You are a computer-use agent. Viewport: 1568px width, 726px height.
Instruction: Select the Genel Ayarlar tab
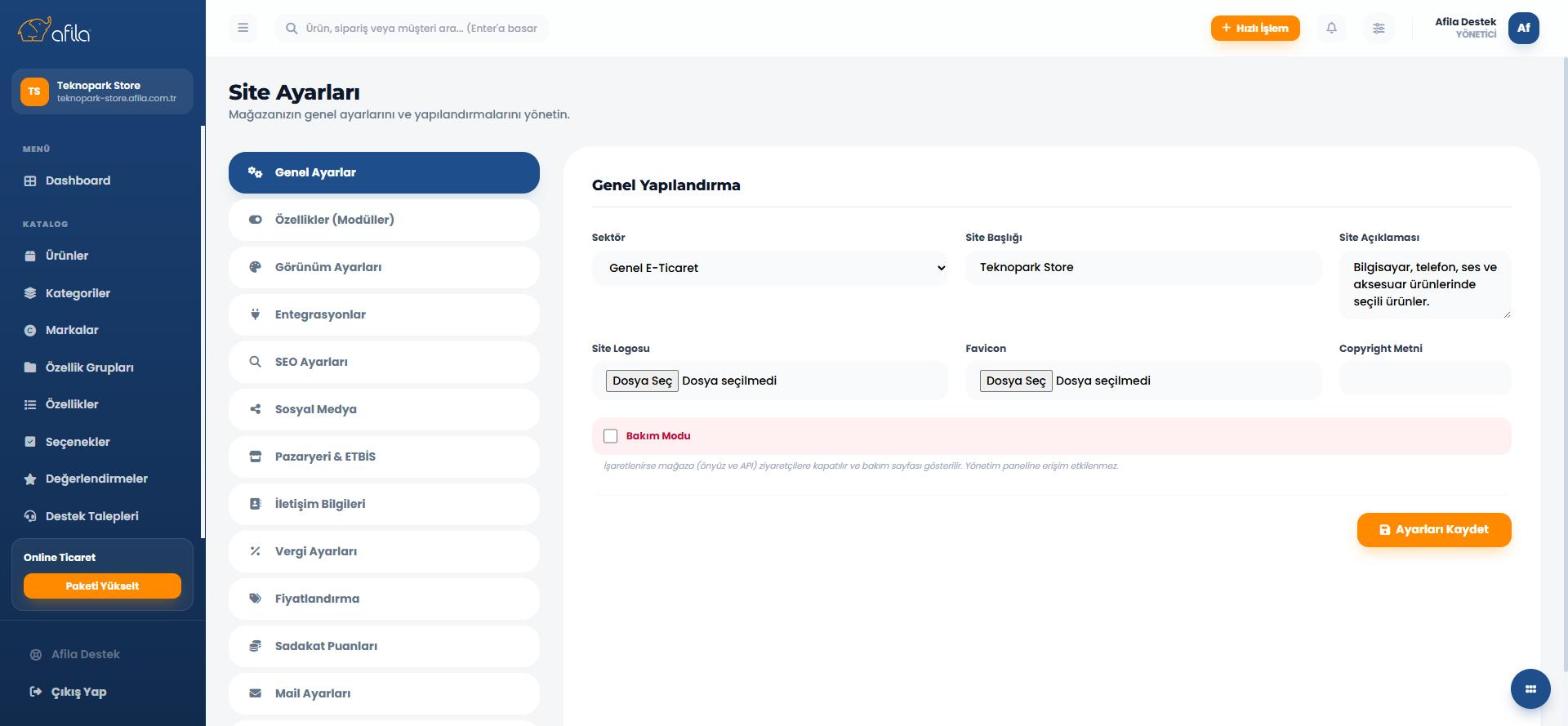tap(384, 173)
